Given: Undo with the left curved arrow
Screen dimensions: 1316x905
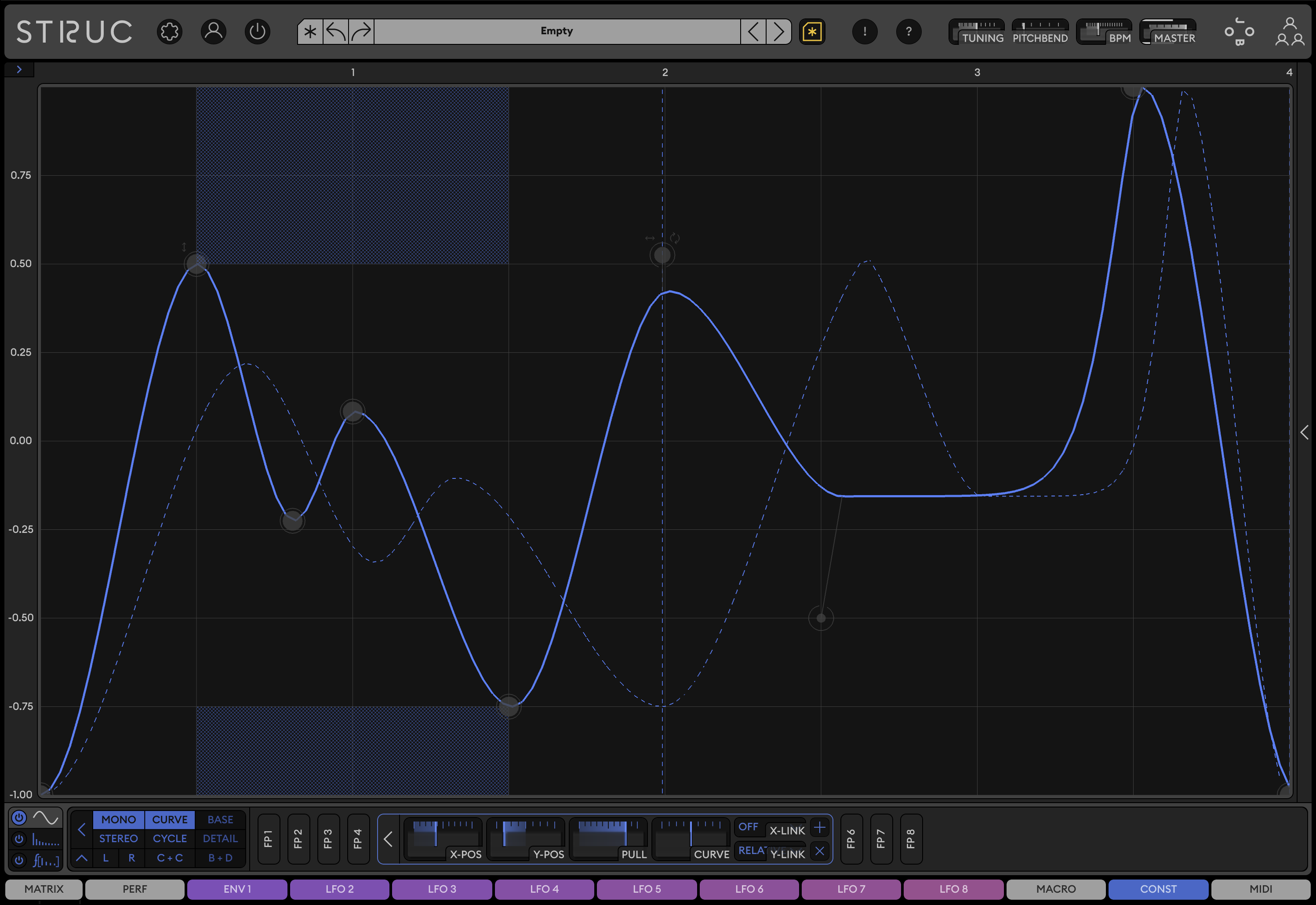Looking at the screenshot, I should click(x=336, y=32).
